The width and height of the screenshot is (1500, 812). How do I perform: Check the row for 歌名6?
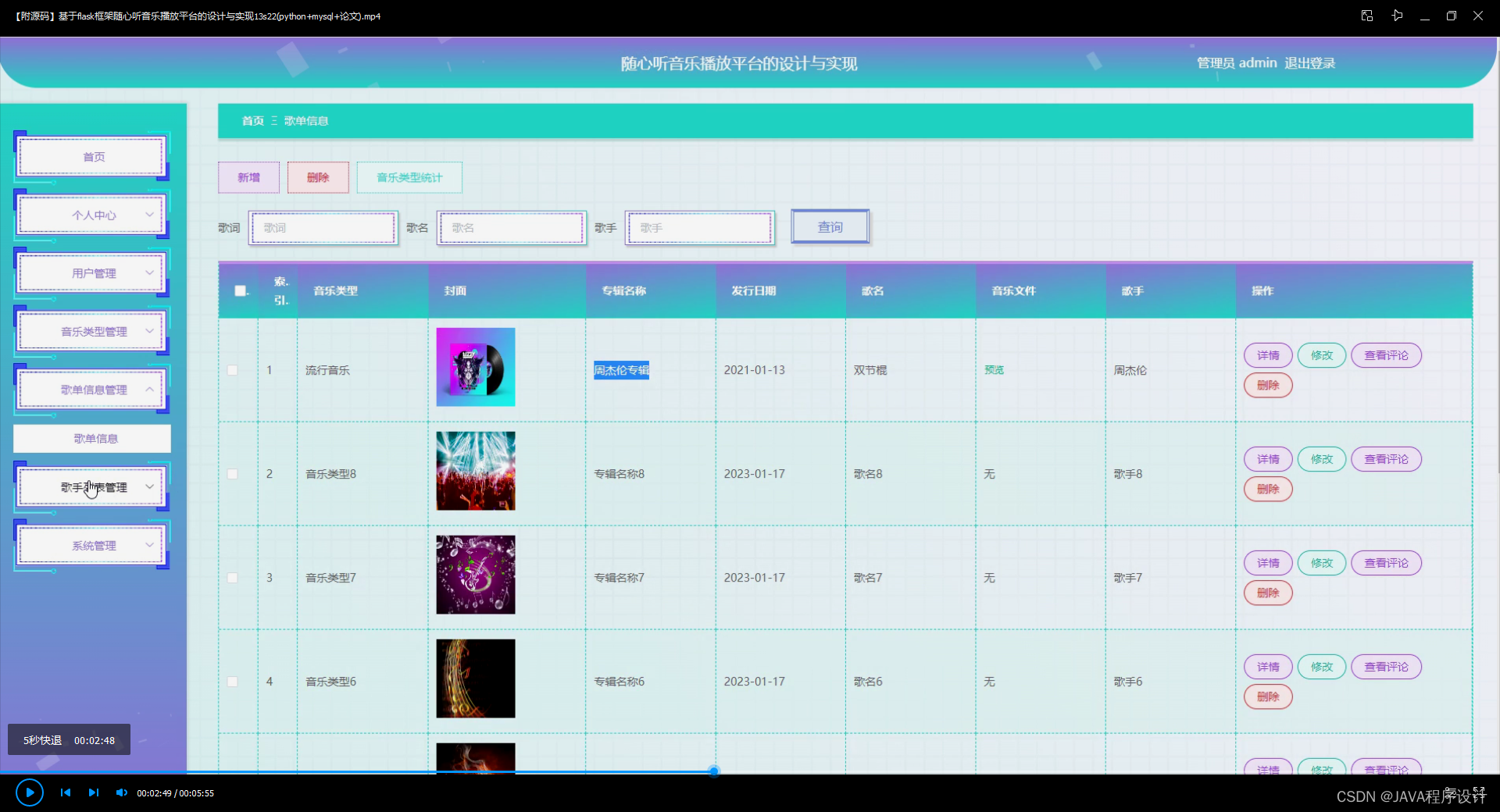click(233, 682)
